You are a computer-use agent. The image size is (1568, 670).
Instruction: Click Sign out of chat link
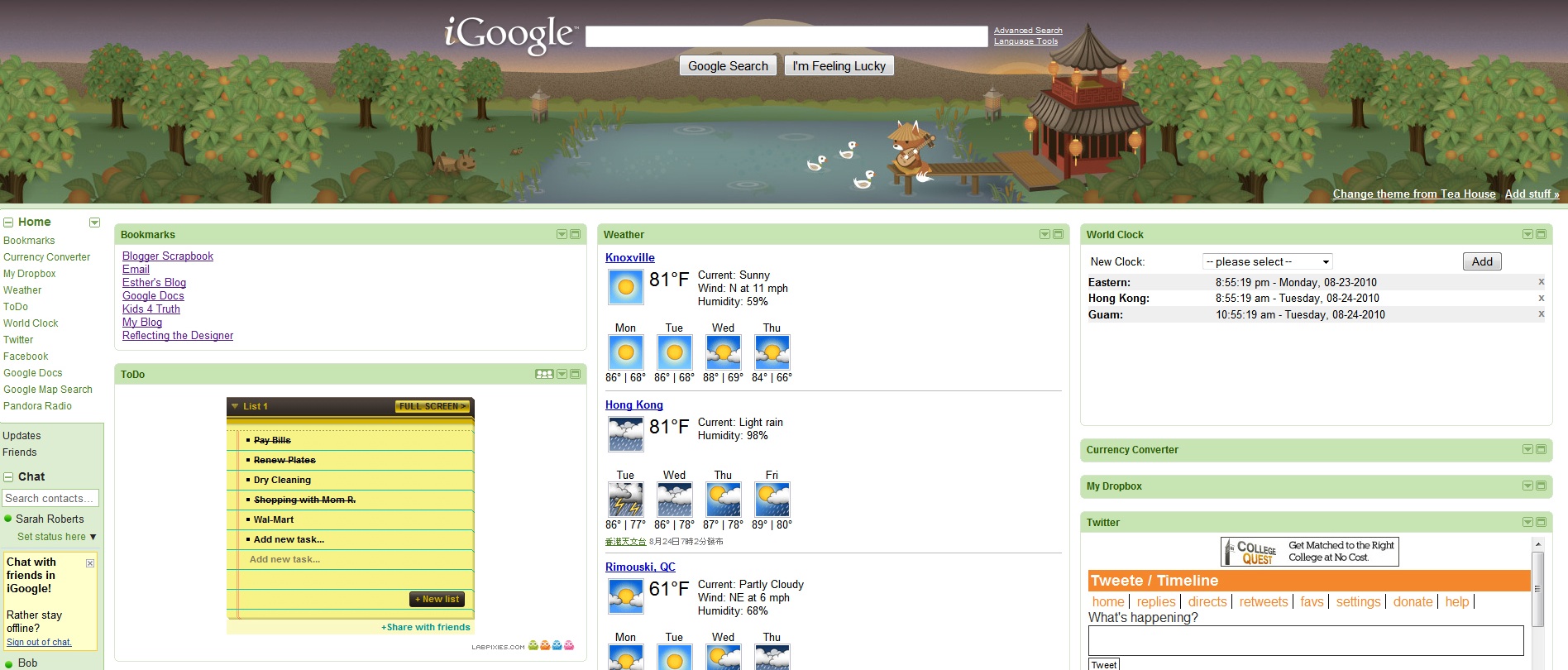point(39,642)
